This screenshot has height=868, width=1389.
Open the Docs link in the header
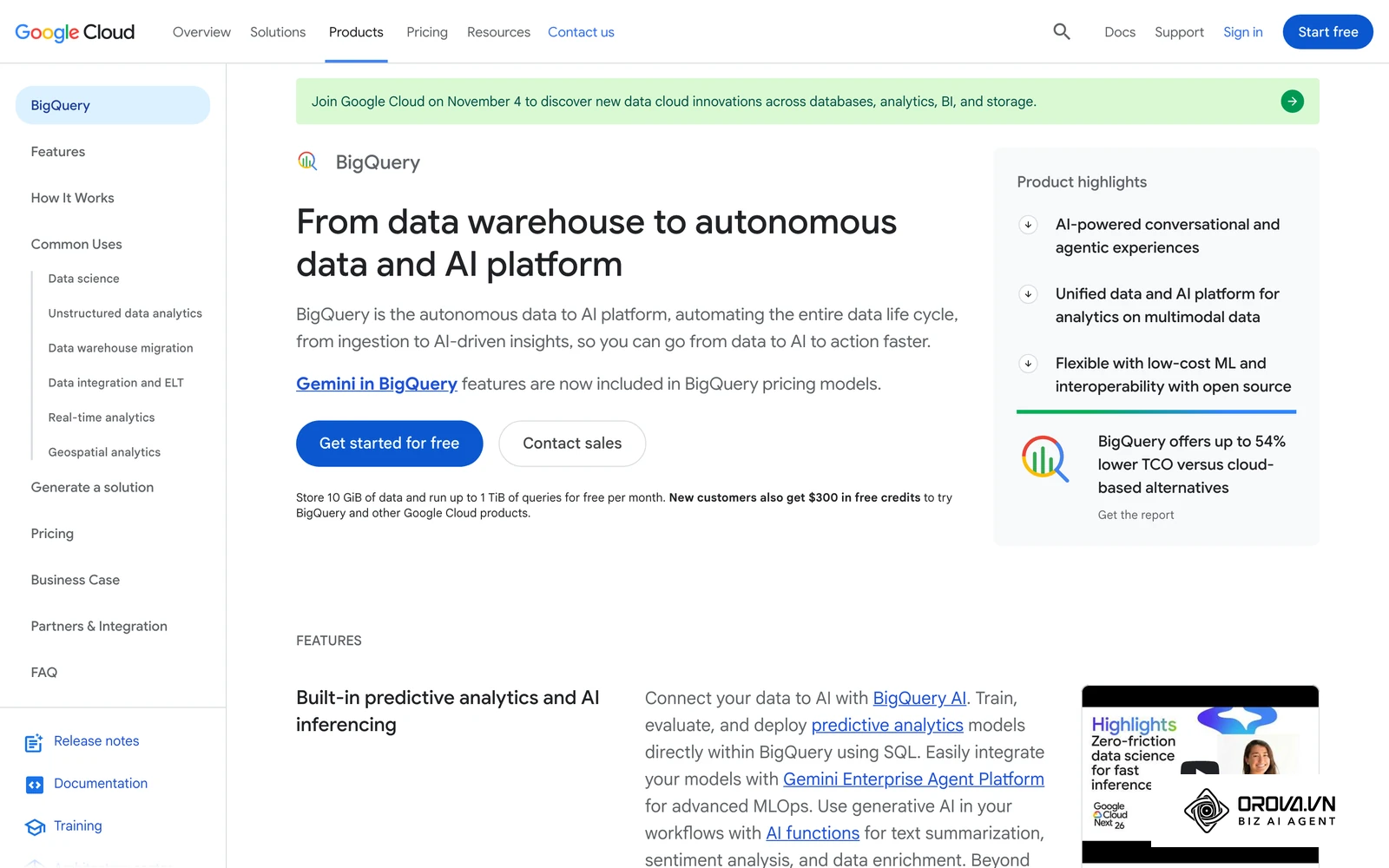point(1120,32)
